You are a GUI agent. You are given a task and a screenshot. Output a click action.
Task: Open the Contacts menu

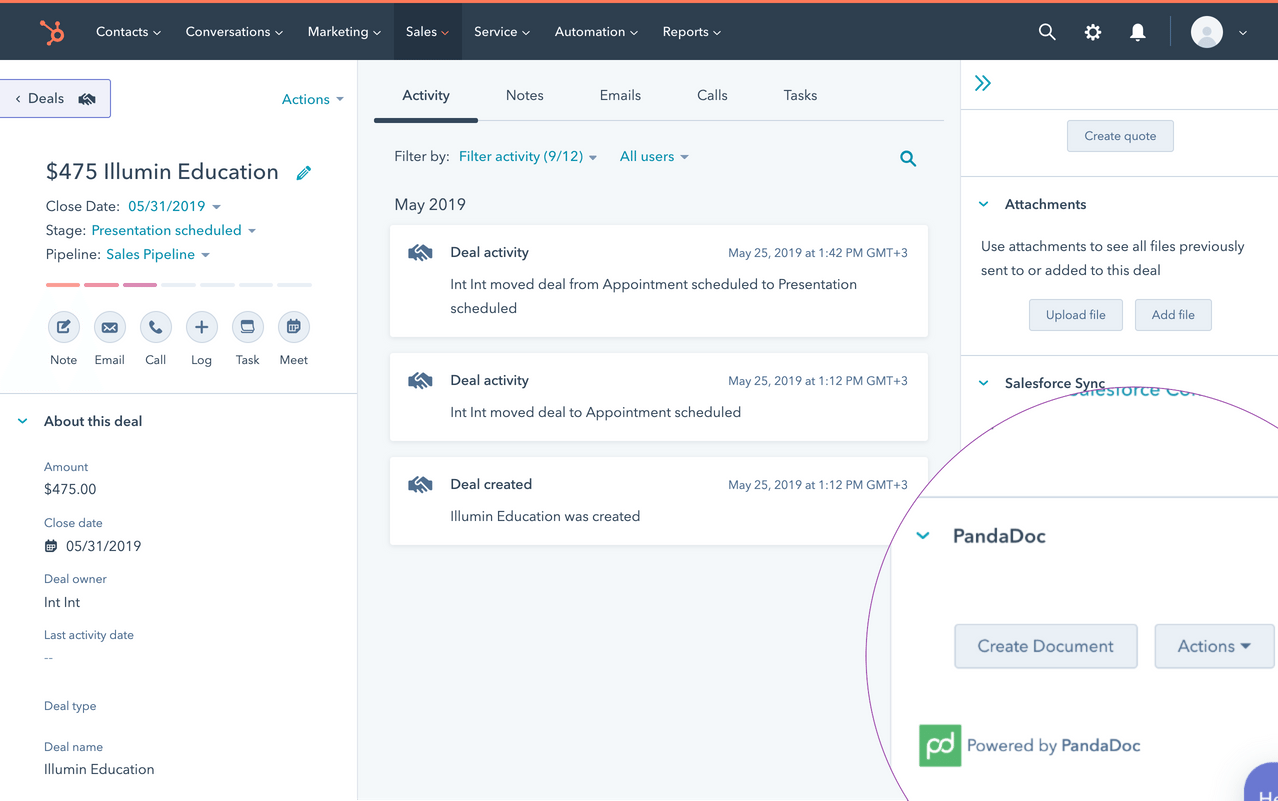128,32
